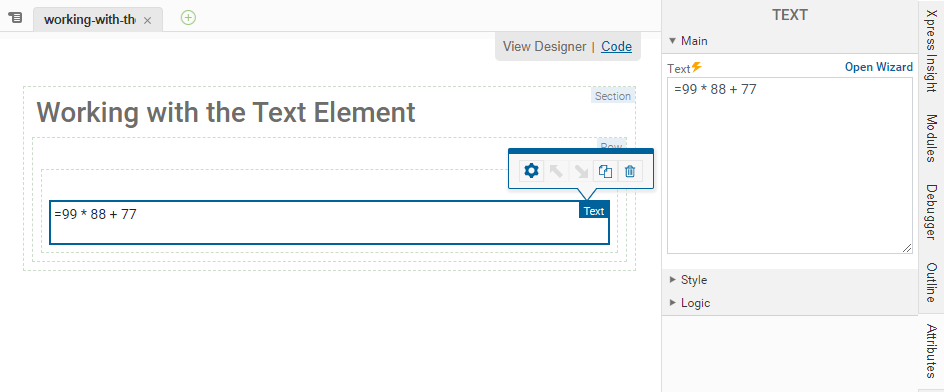Click the lightning bolt icon next to Text
The height and width of the screenshot is (392, 944).
tap(697, 66)
